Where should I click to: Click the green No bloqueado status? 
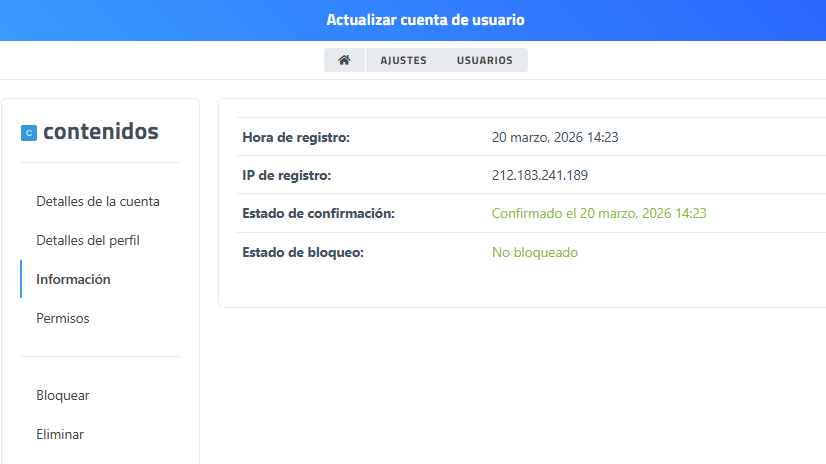click(534, 252)
